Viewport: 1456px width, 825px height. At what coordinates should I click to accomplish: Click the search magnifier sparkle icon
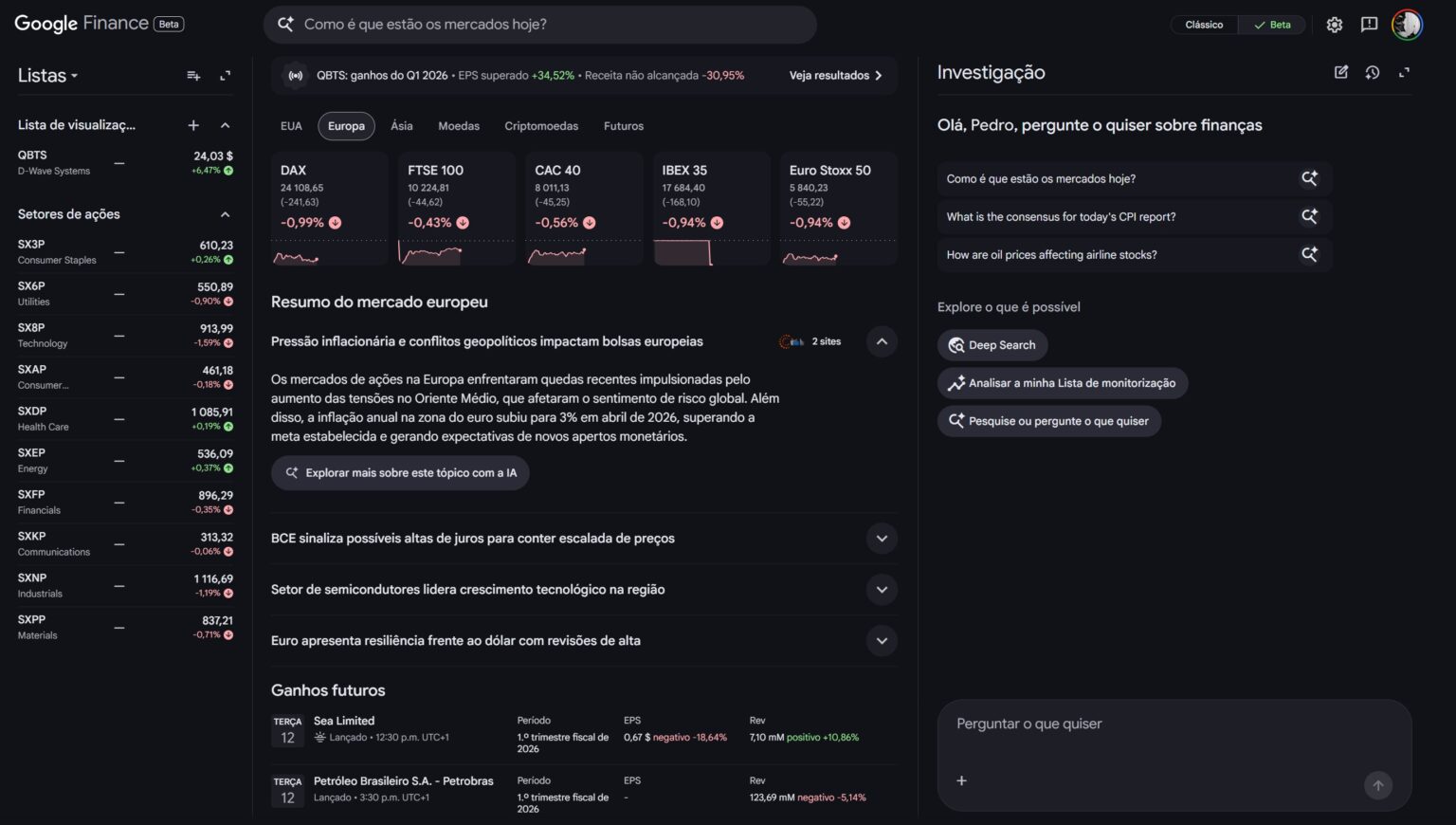285,25
